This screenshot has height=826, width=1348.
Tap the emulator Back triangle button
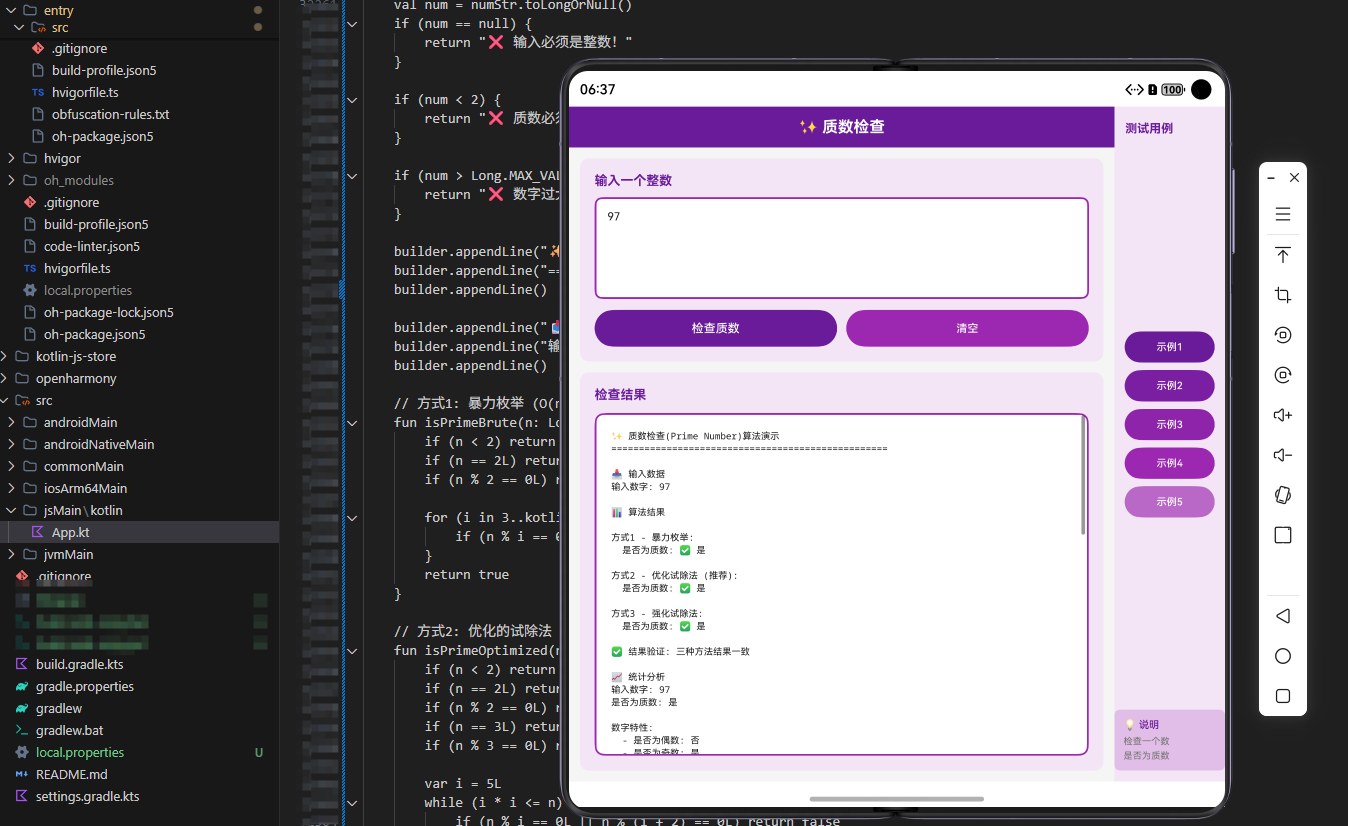click(1283, 616)
